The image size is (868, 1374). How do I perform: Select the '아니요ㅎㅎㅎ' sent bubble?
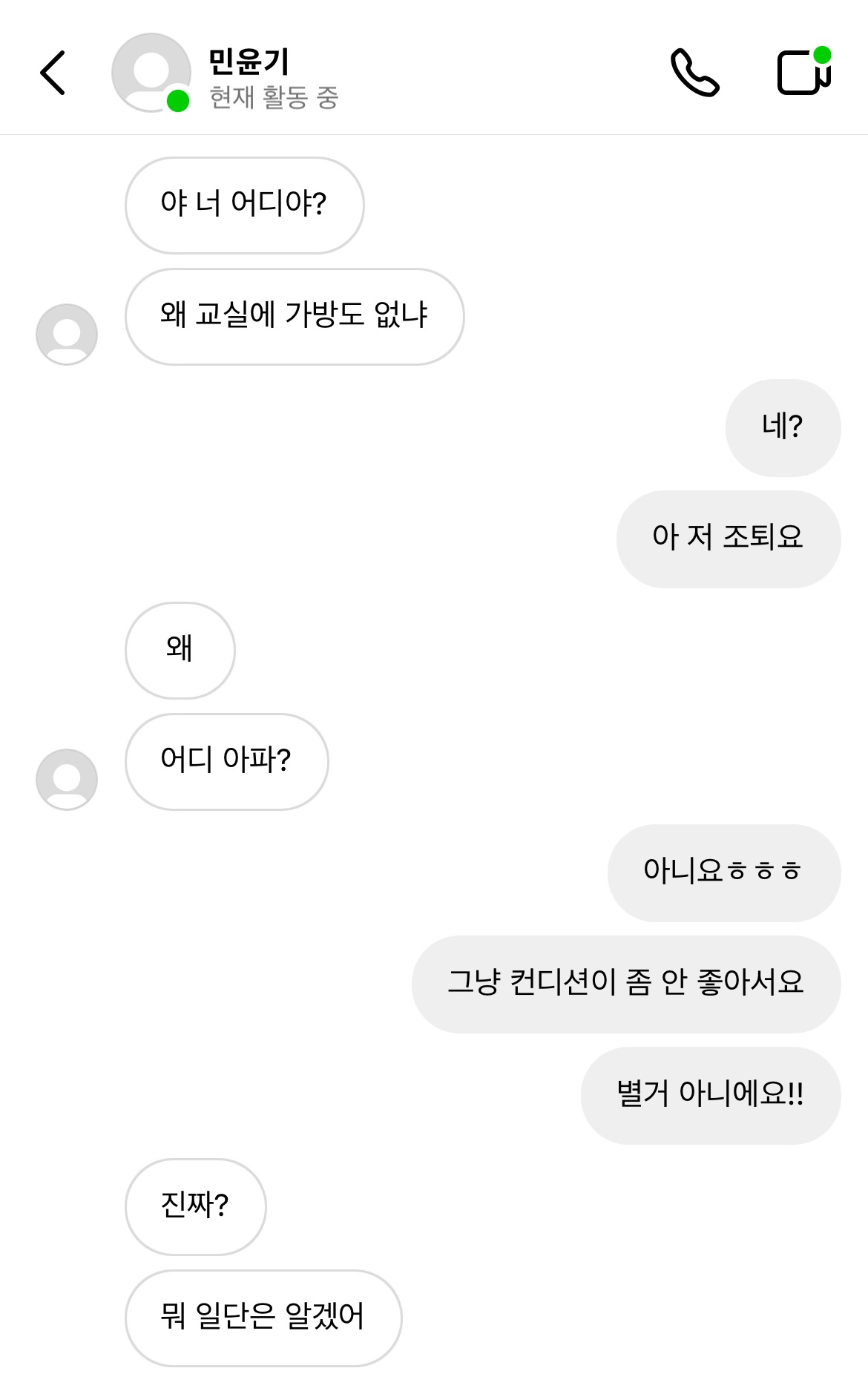(x=723, y=872)
